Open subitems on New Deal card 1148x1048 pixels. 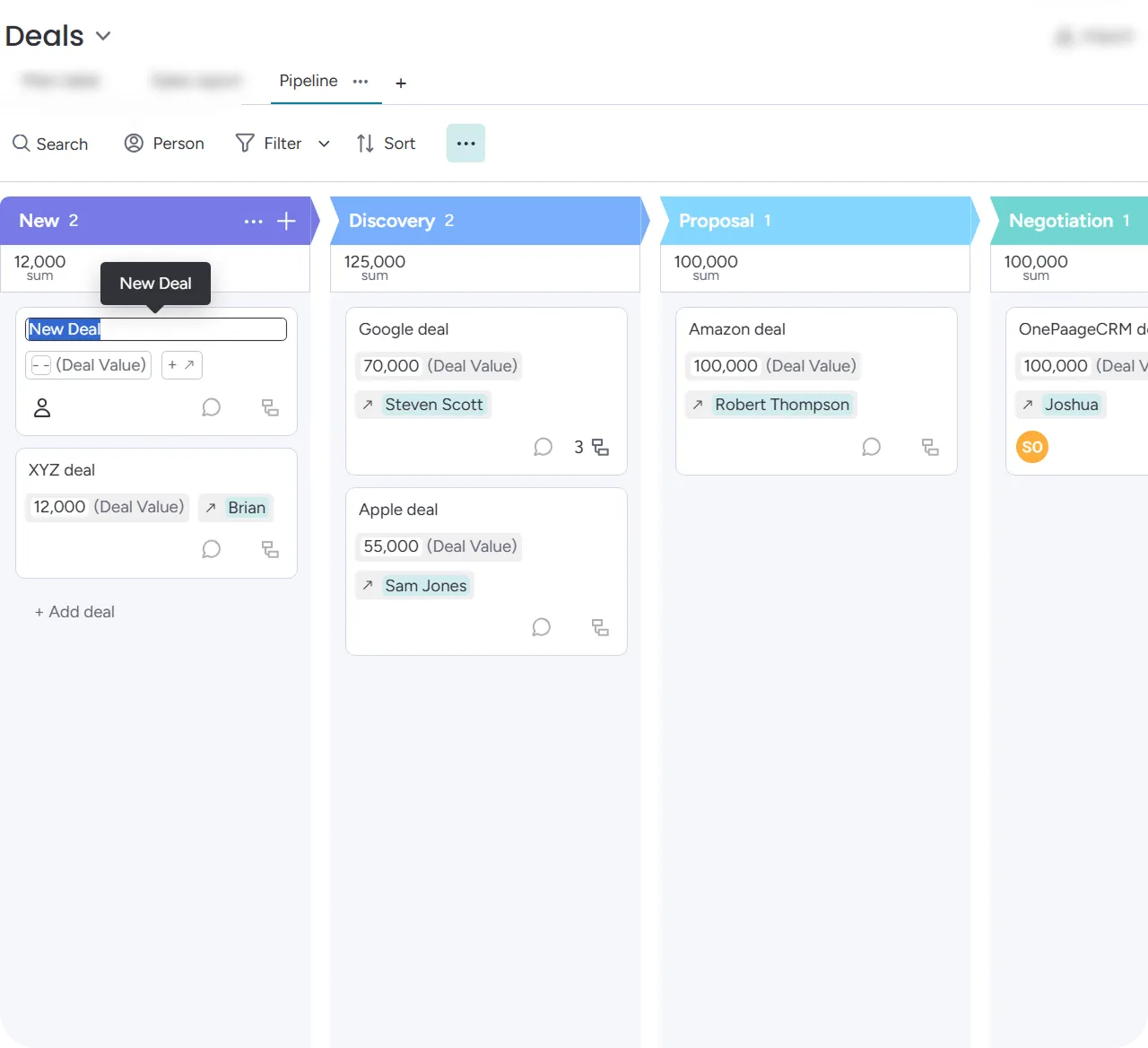(270, 408)
